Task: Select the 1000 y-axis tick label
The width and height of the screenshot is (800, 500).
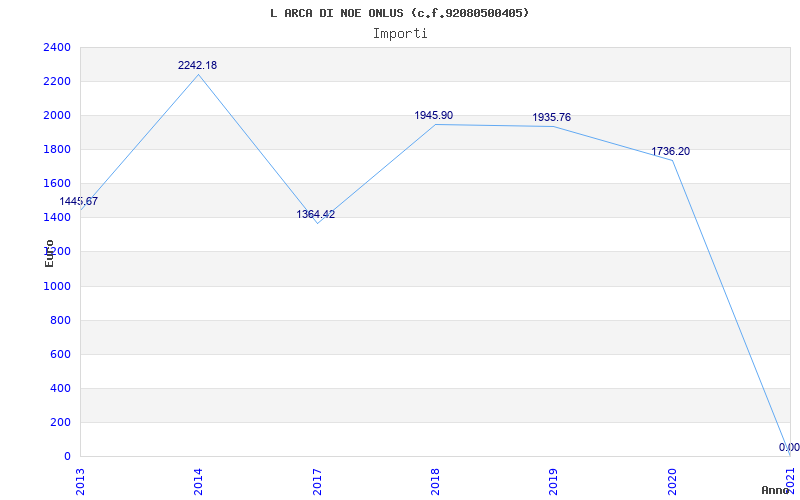Action: tap(57, 286)
